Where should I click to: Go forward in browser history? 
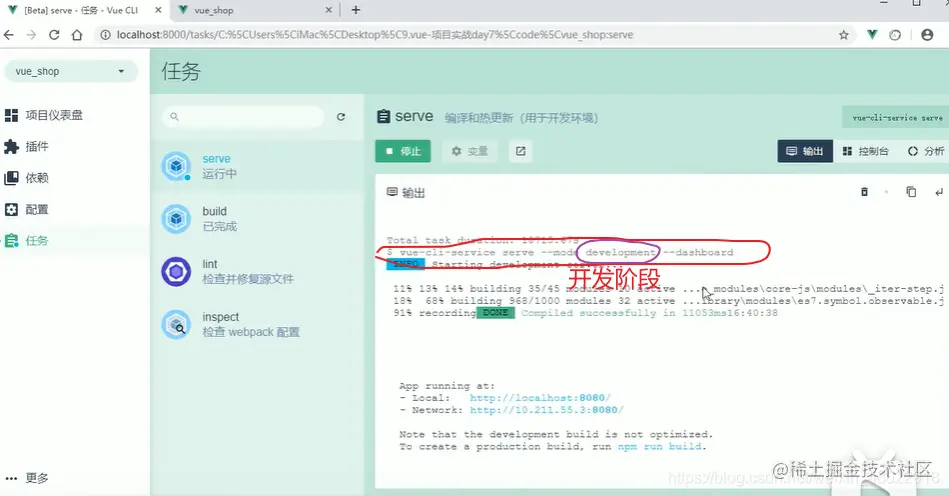pyautogui.click(x=31, y=35)
